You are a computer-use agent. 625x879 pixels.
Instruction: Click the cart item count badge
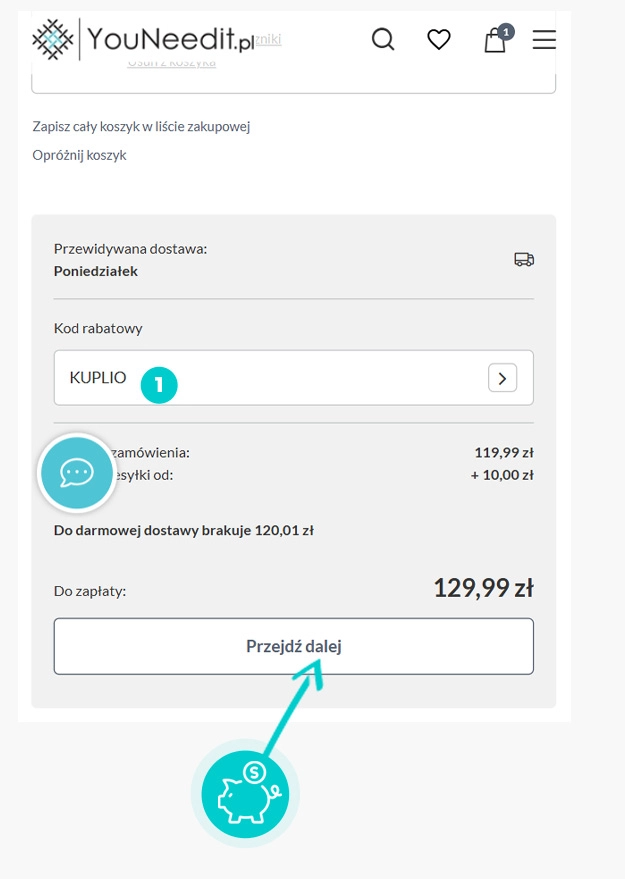tap(506, 32)
